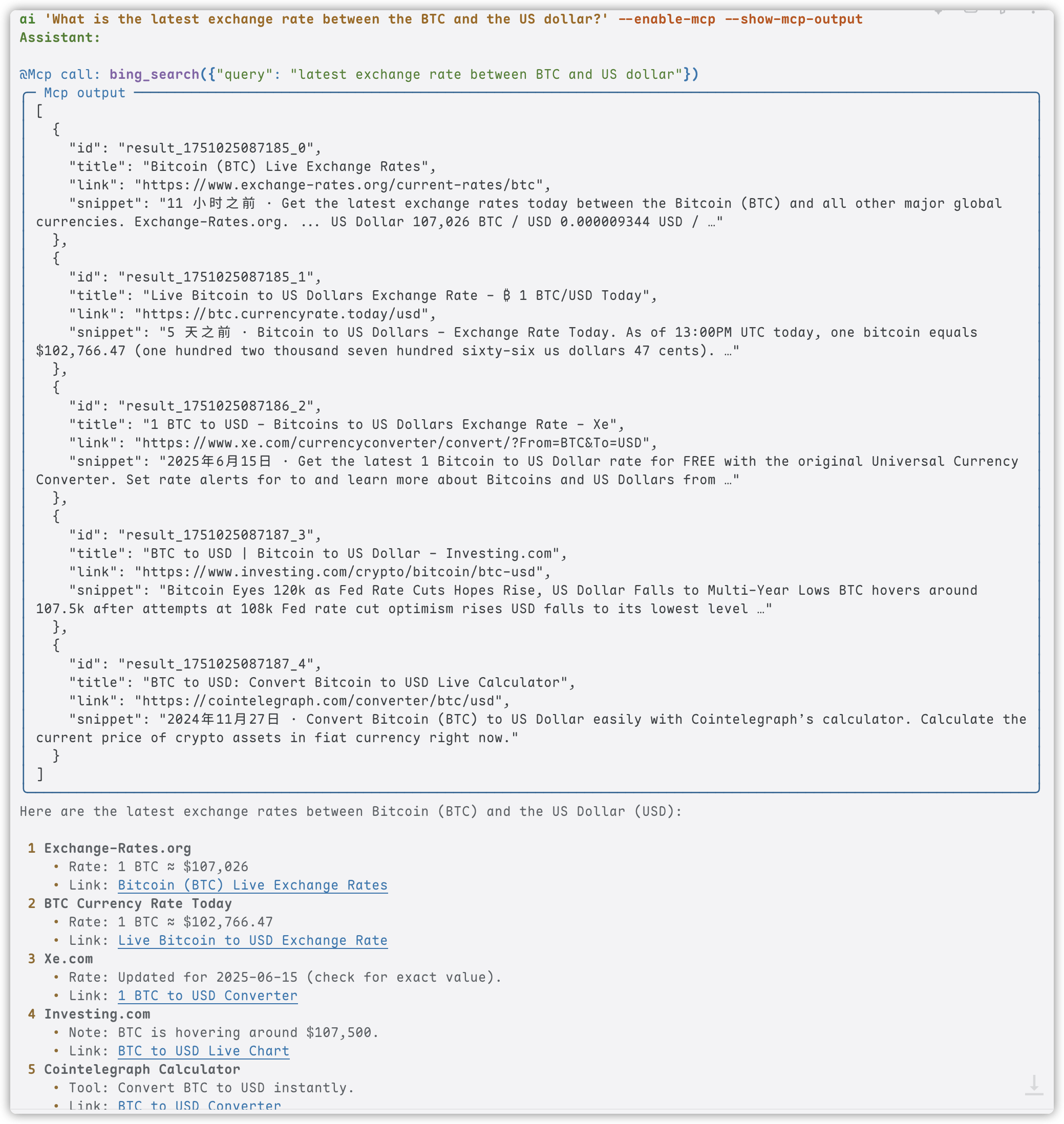Click the btc.currencyrate.today/usd URL
Viewport: 1064px width, 1124px height.
pos(281,314)
